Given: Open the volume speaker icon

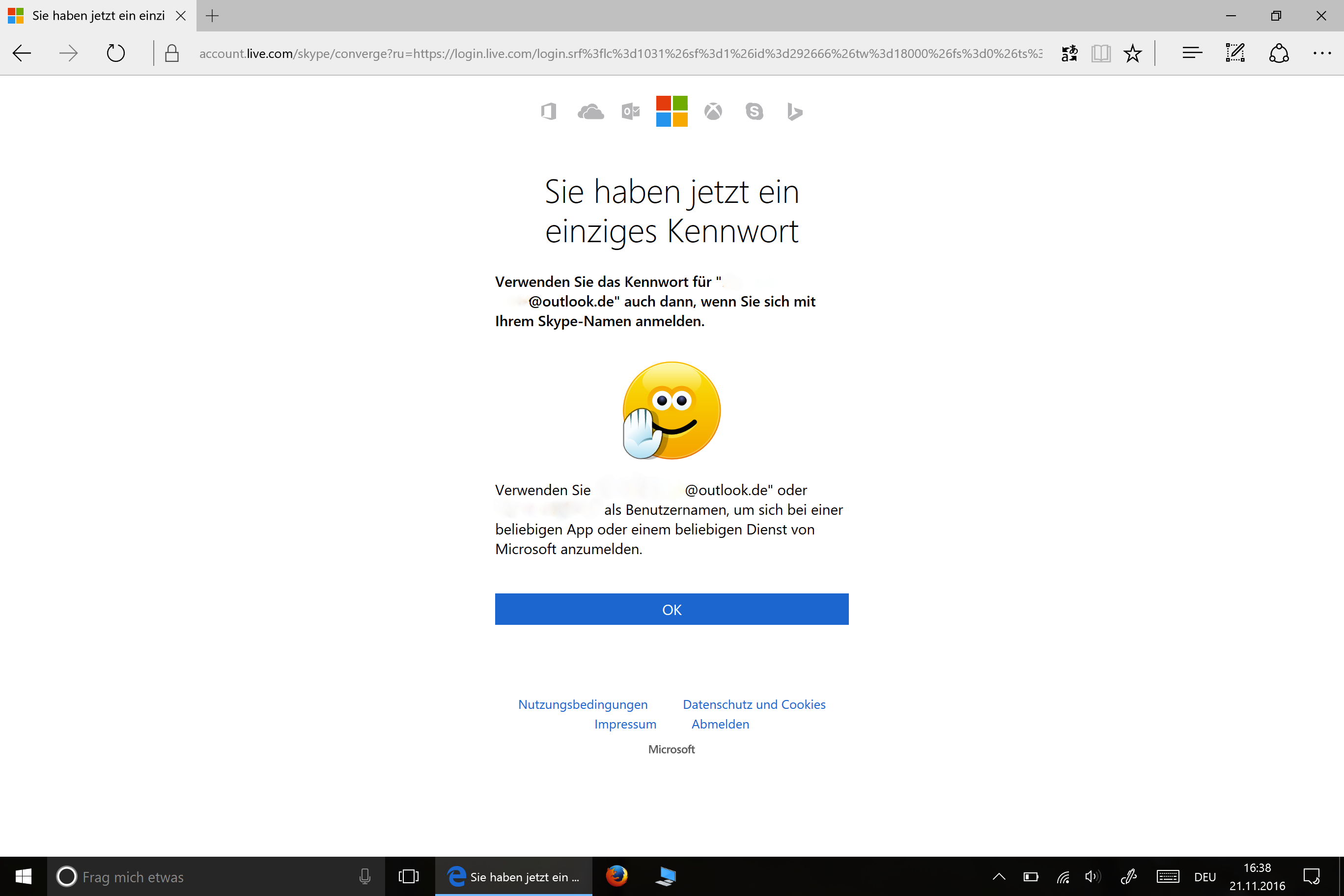Looking at the screenshot, I should [1092, 876].
